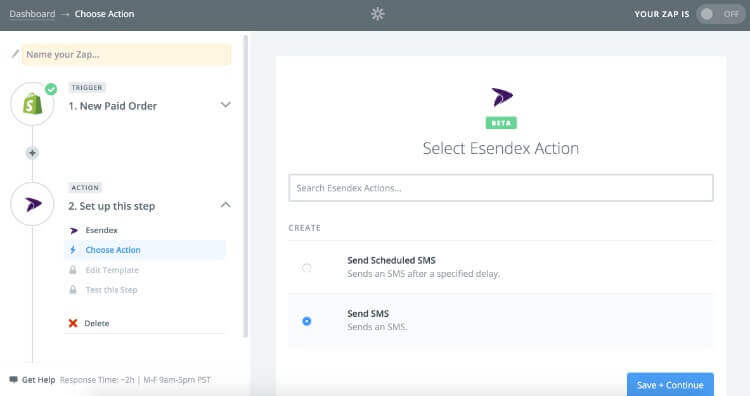Click the Esendex action step icon
Screen dimensions: 750x396
coord(33,204)
